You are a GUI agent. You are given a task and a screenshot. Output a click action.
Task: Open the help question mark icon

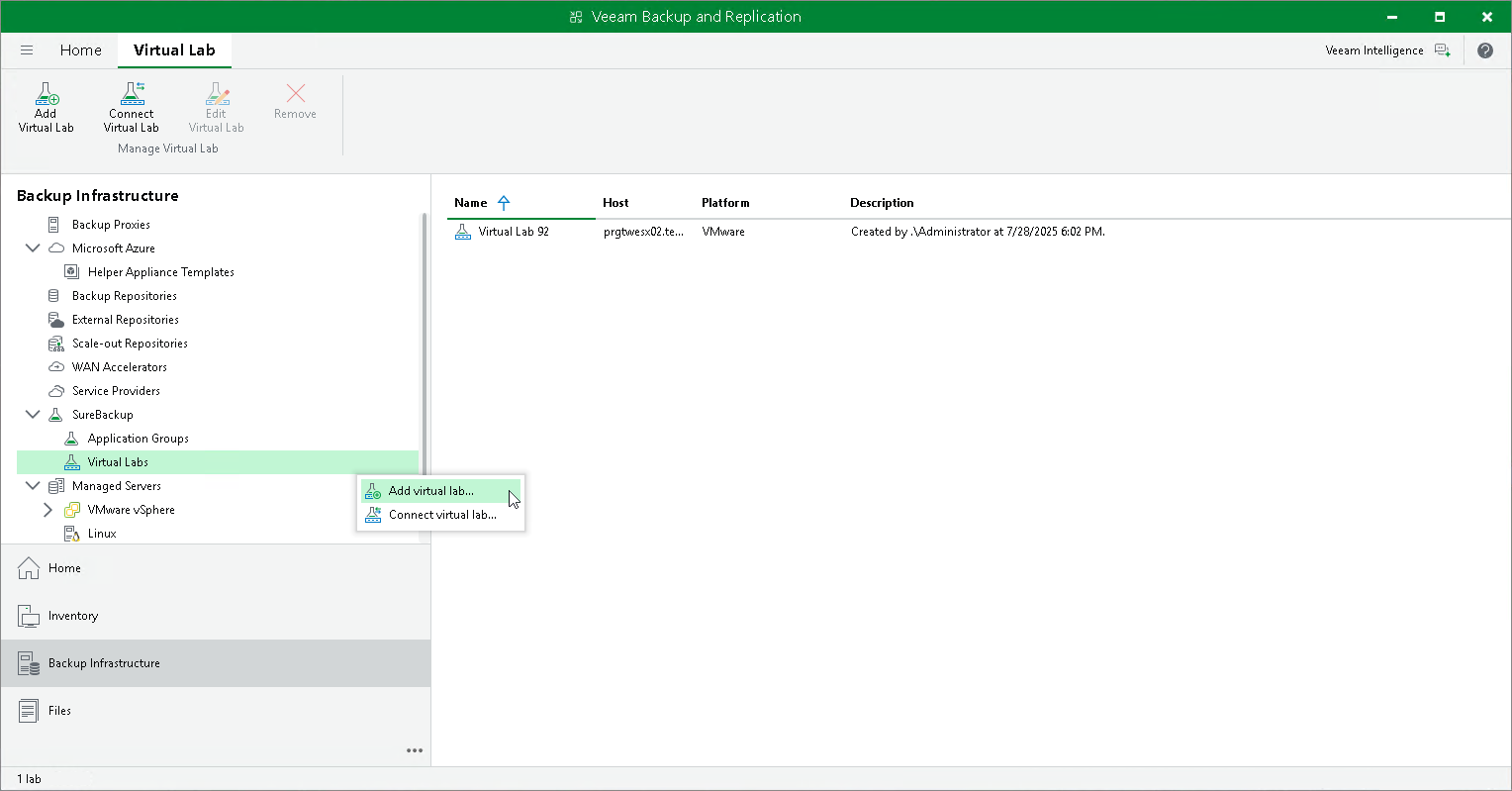(1485, 50)
